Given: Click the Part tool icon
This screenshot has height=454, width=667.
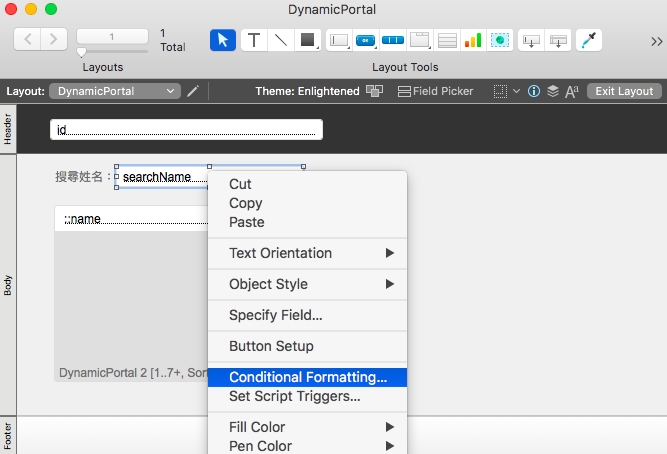Looking at the screenshot, I should click(x=558, y=40).
